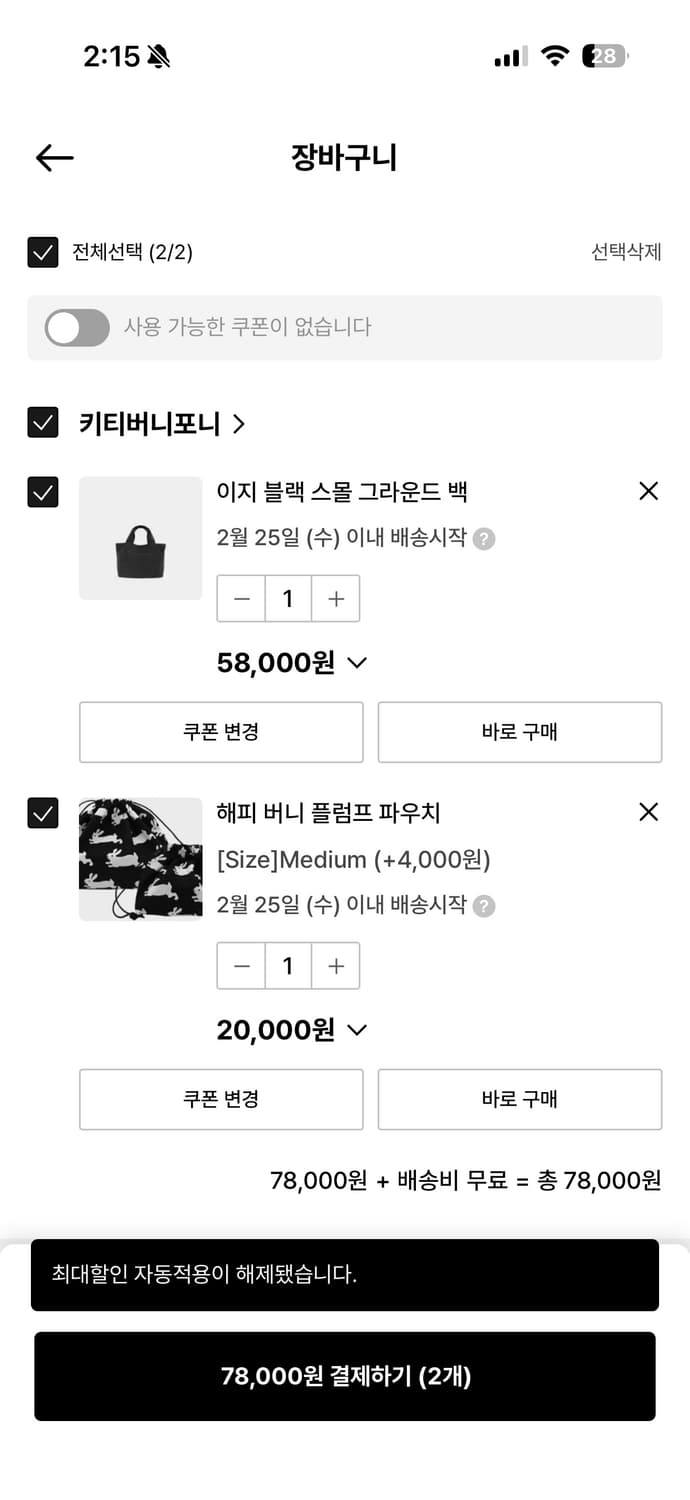Remove 해피 버니 플럼프 파우치 from cart
This screenshot has width=690, height=1500.
coord(648,813)
